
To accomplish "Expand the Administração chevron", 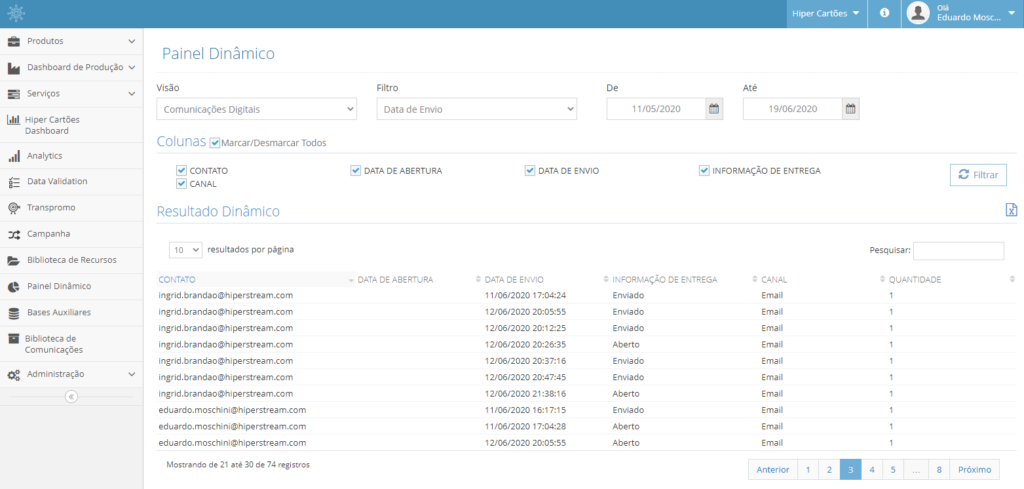I will click(132, 375).
